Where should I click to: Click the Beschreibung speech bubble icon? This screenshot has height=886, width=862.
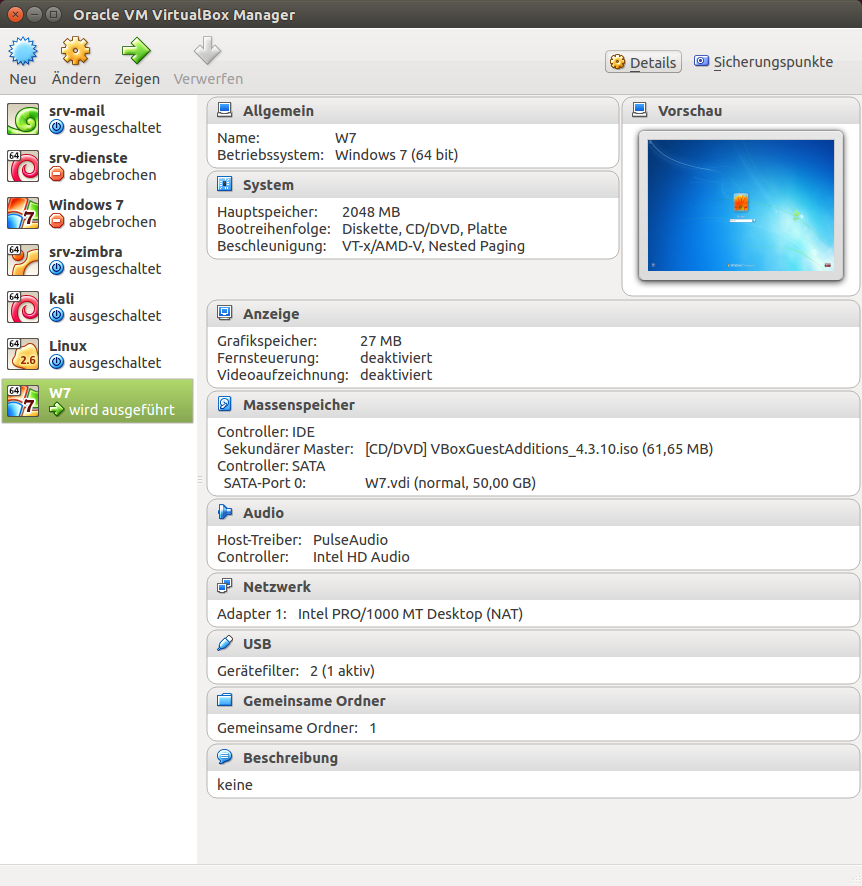point(225,757)
